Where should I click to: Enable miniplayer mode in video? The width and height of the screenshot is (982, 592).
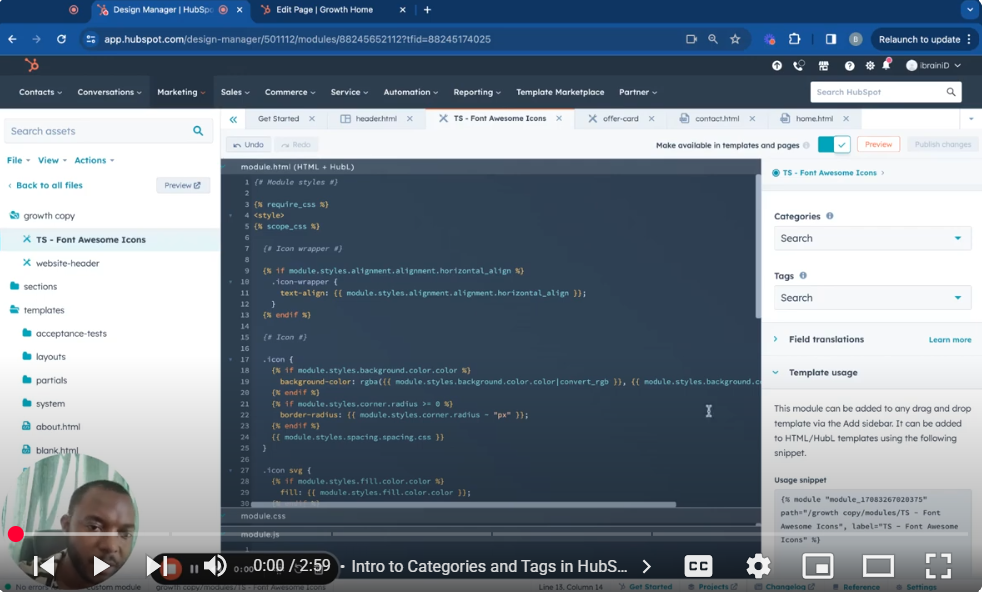pyautogui.click(x=818, y=566)
